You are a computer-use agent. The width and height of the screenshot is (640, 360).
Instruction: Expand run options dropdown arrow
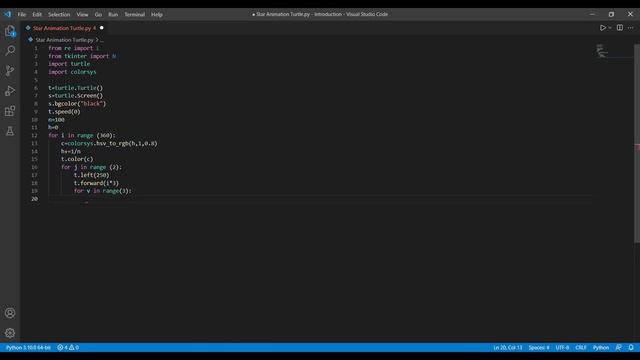(x=610, y=28)
